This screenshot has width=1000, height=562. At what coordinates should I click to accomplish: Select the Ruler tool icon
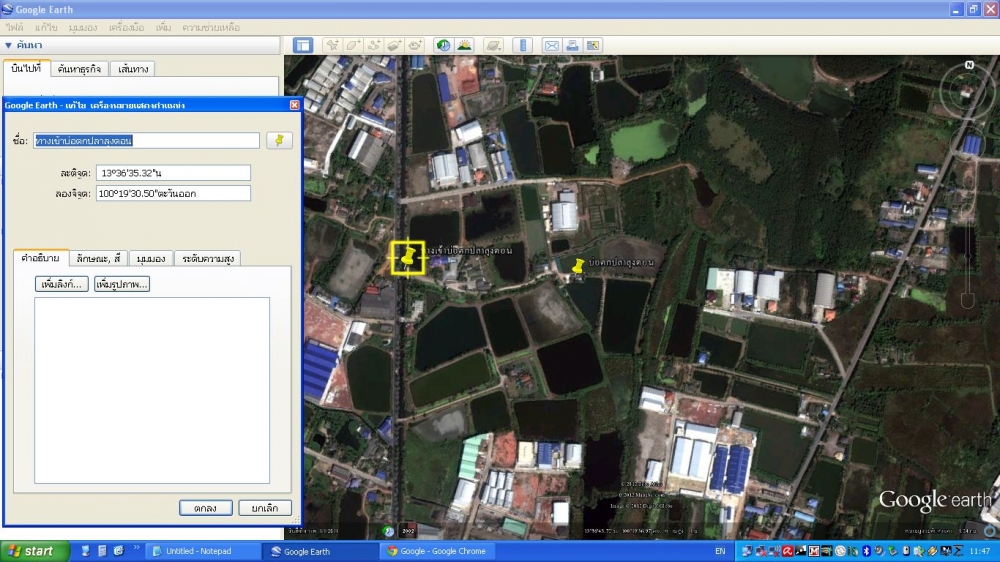point(522,45)
